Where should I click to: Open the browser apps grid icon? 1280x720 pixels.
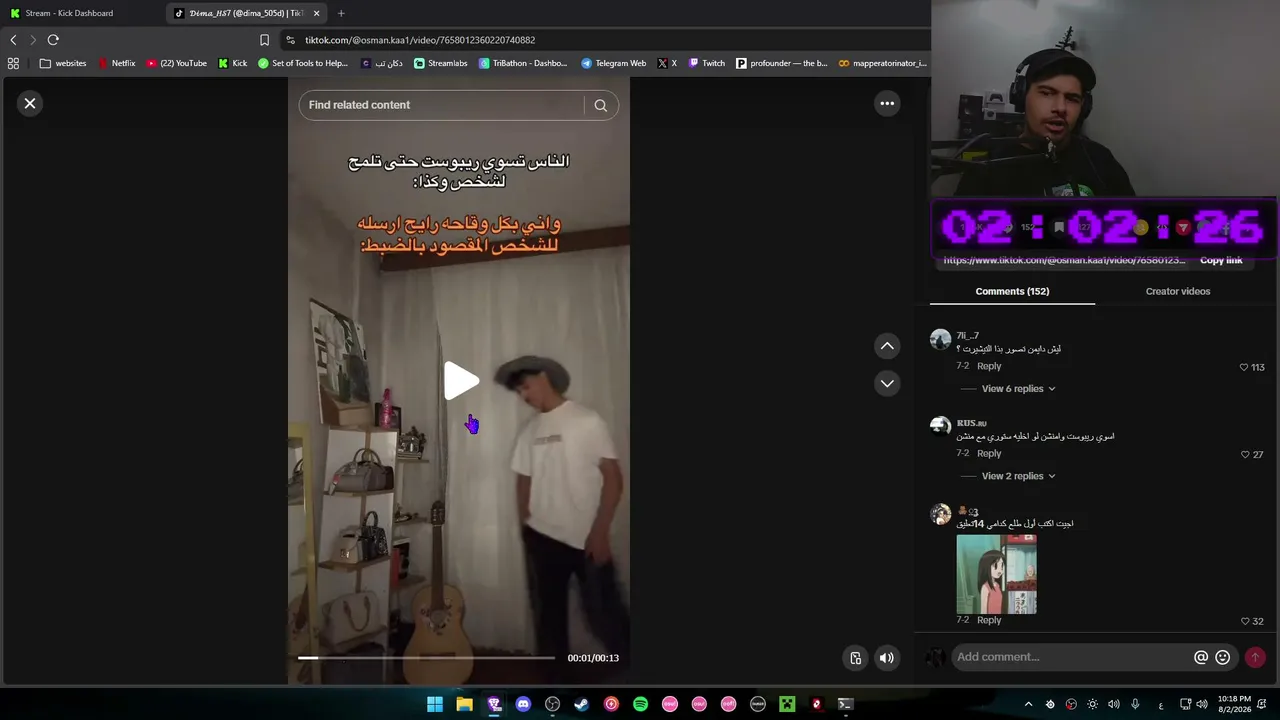pyautogui.click(x=13, y=63)
